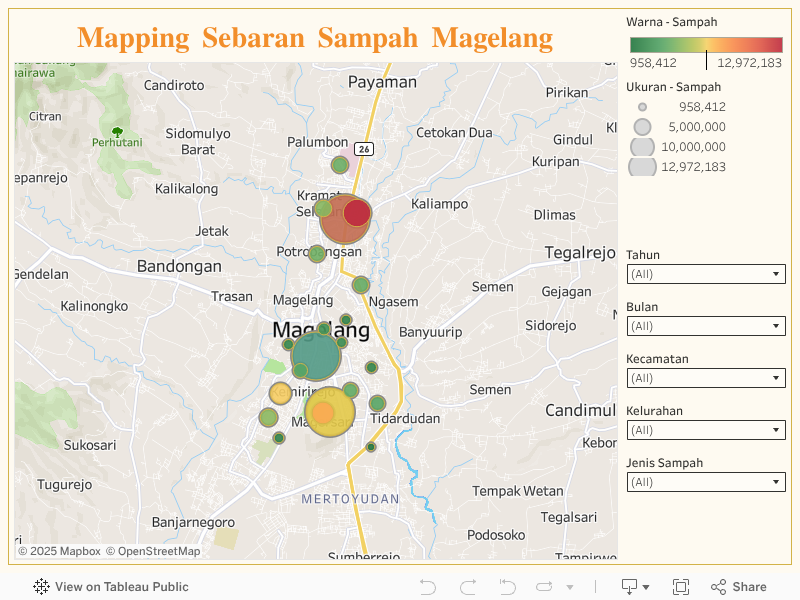Click the green bubble at Potrobangsan
The width and height of the screenshot is (800, 600).
[317, 253]
